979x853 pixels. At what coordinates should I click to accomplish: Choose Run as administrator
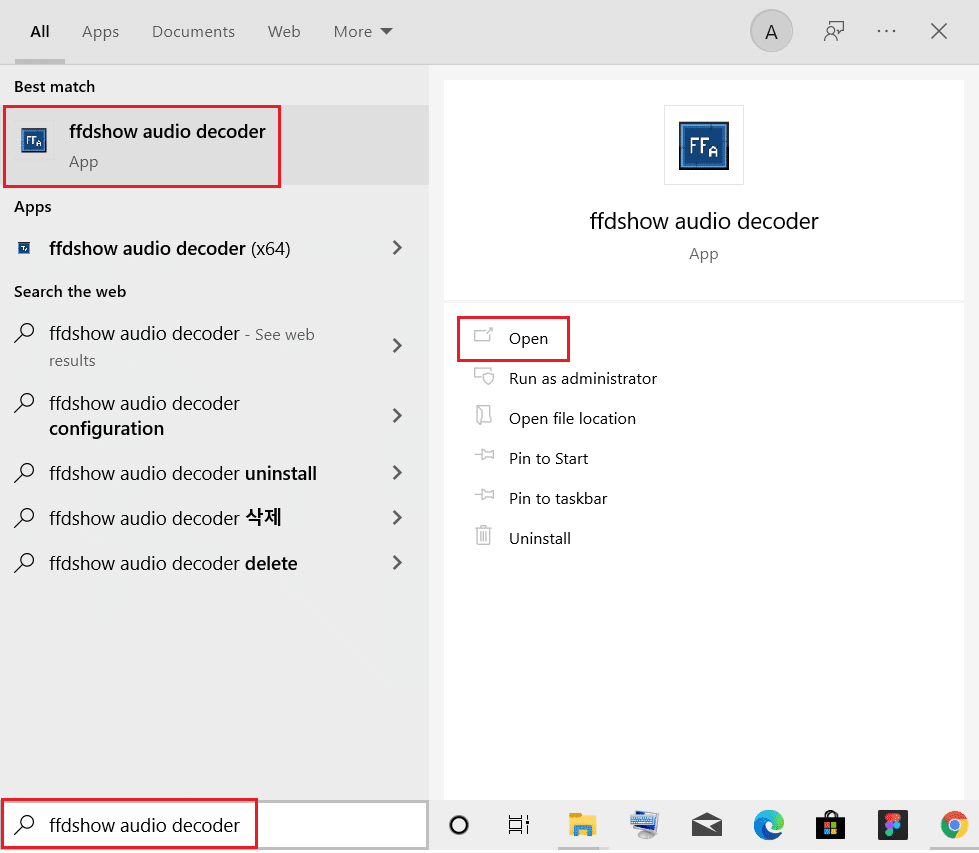pos(583,378)
